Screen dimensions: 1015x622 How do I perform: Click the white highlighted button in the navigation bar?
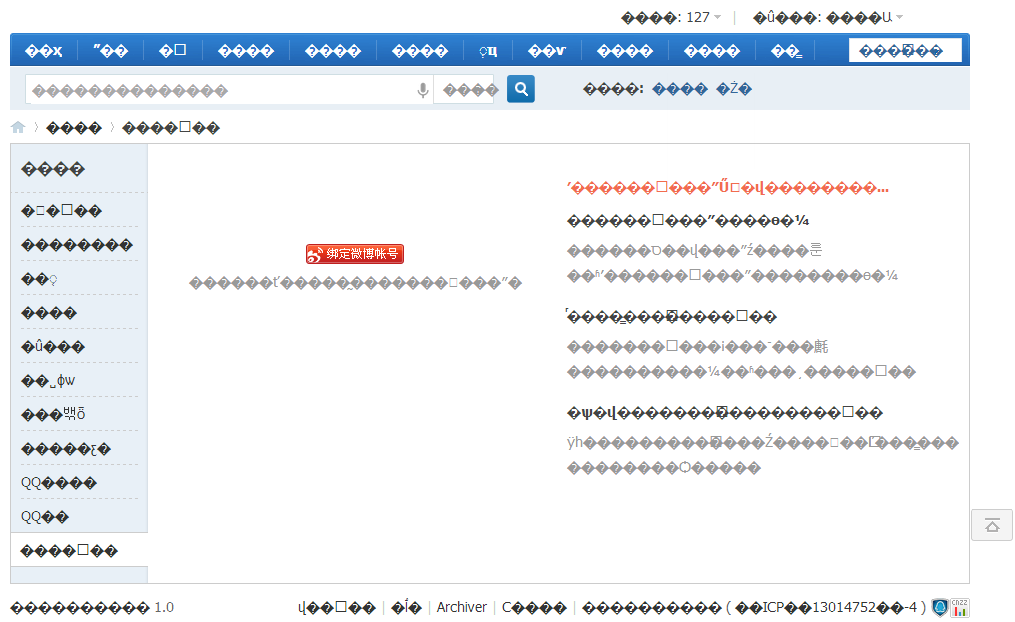tap(905, 50)
